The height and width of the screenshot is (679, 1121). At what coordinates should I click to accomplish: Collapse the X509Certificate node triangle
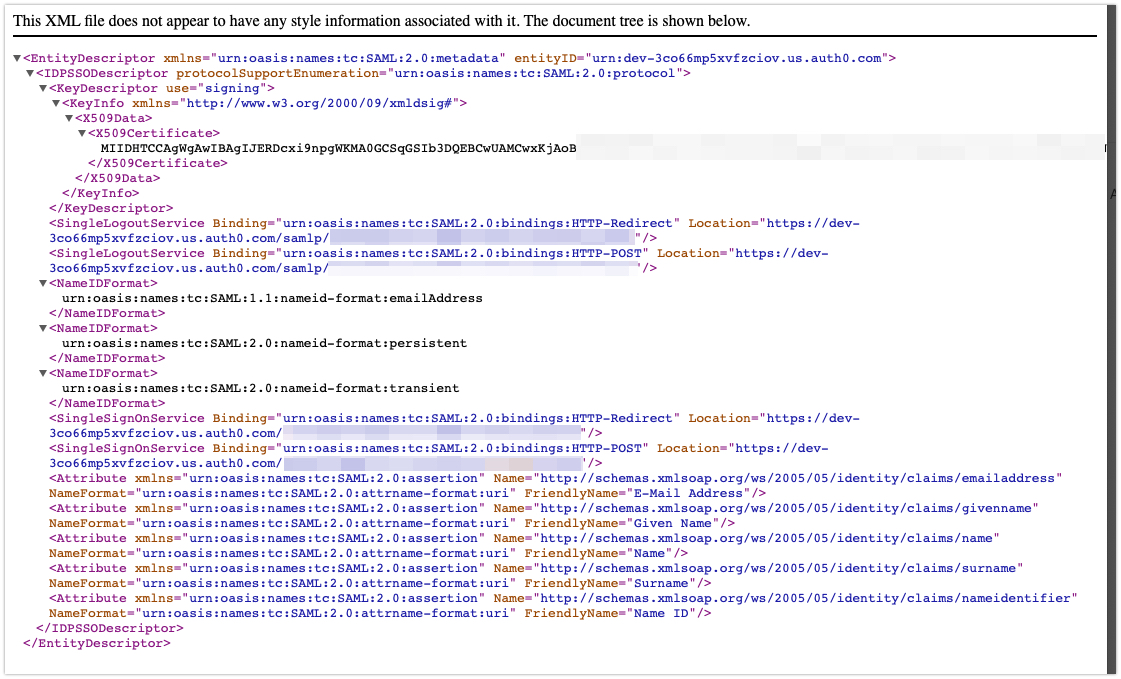[x=82, y=134]
